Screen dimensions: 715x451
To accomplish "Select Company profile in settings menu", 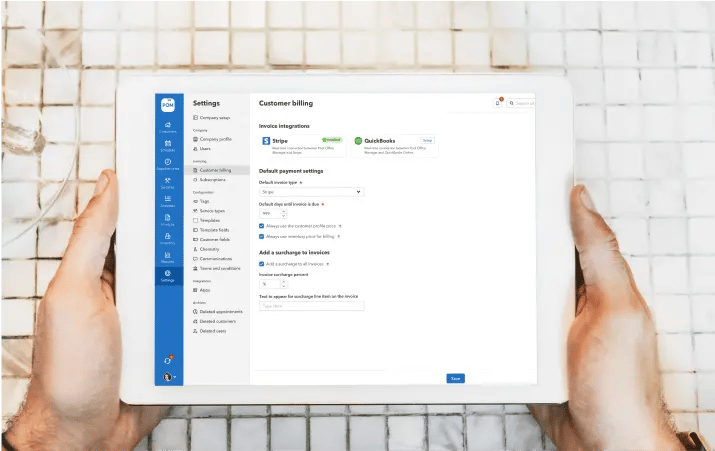I will 216,139.
